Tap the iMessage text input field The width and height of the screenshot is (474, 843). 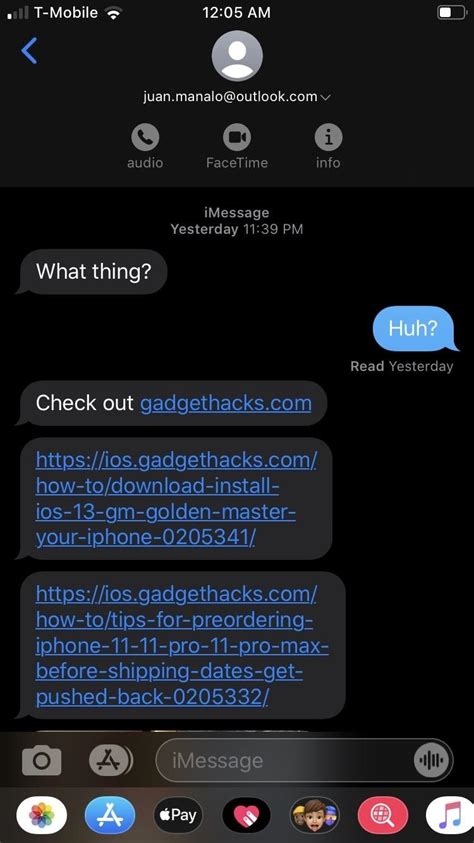coord(285,760)
